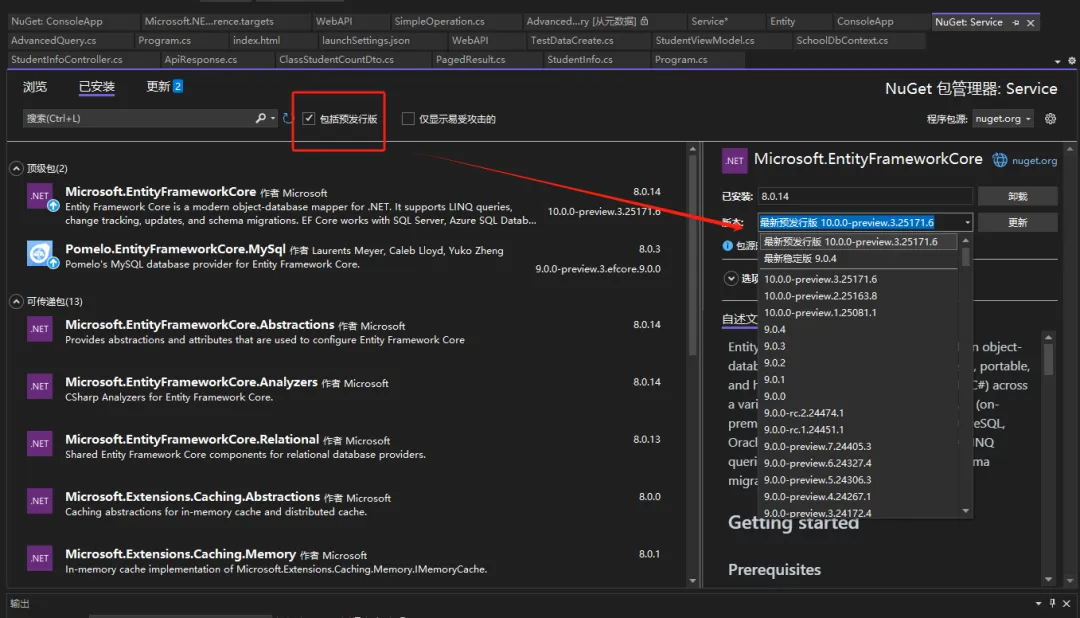Collapse the transitive packages (可传递包) group
This screenshot has width=1080, height=618.
click(x=16, y=301)
